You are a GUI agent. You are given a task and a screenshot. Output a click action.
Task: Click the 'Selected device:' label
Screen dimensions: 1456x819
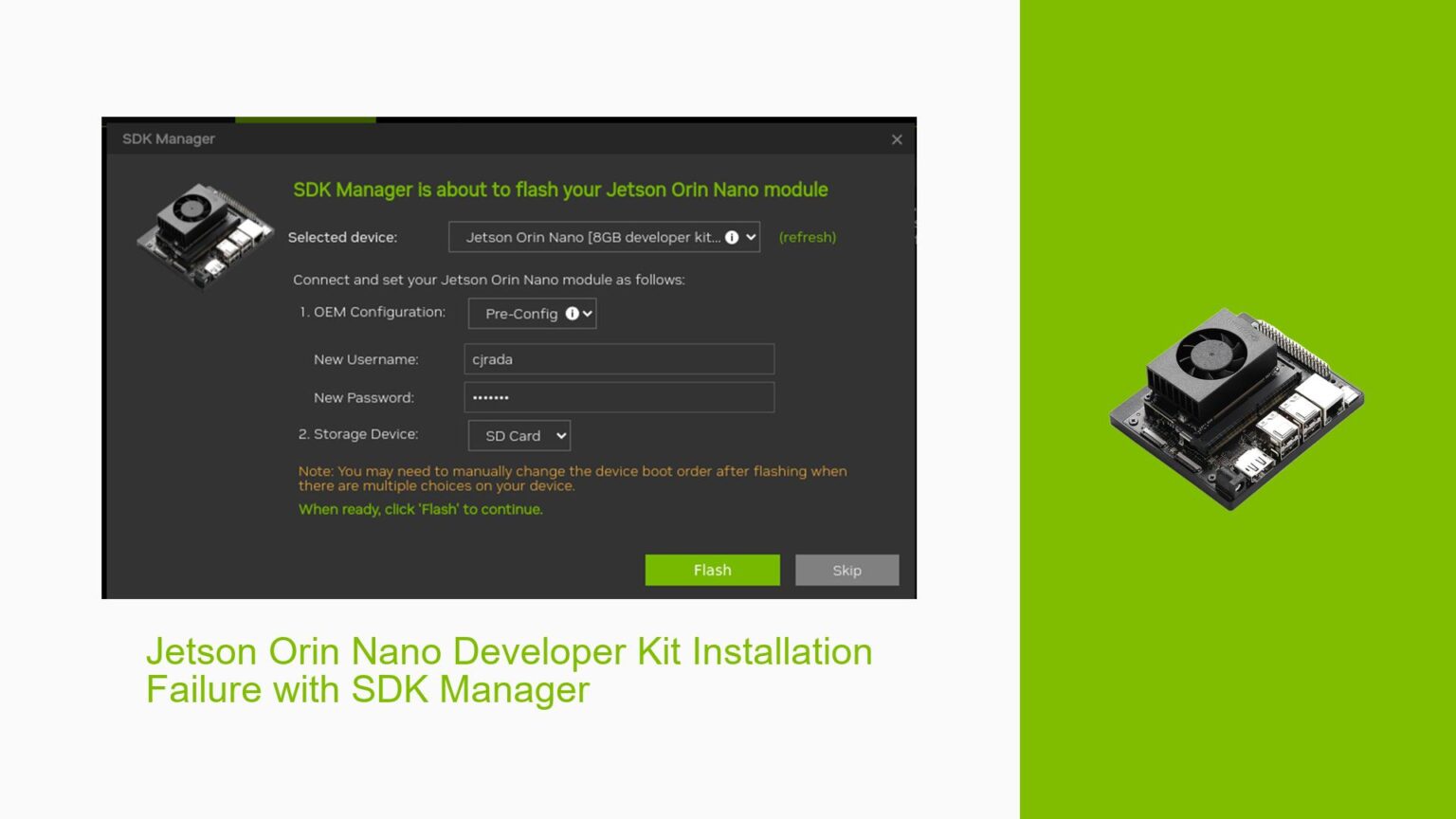pyautogui.click(x=342, y=237)
